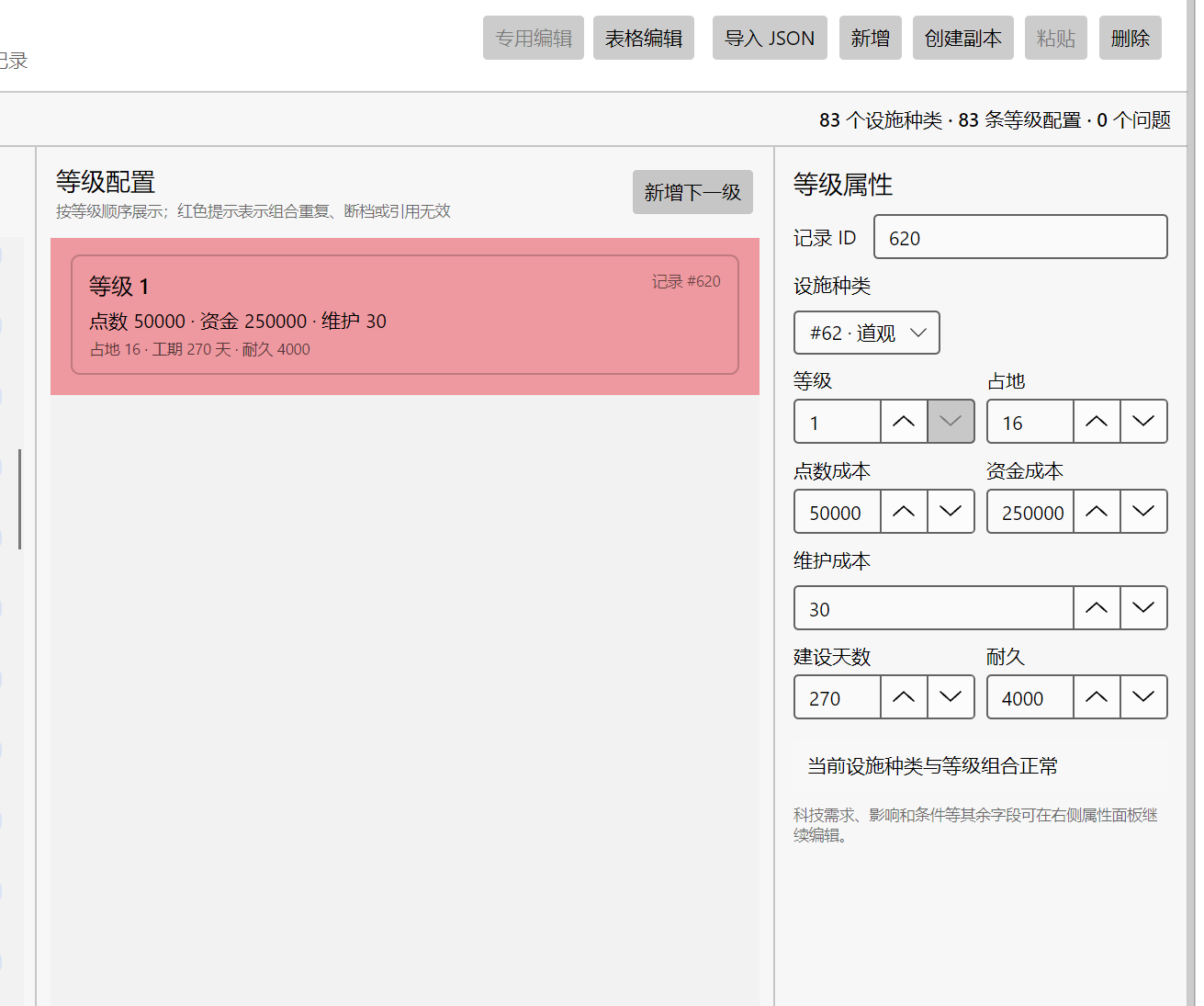Decrement 维护成本 with the down arrow
Image resolution: width=1204 pixels, height=1006 pixels.
pyautogui.click(x=1143, y=608)
